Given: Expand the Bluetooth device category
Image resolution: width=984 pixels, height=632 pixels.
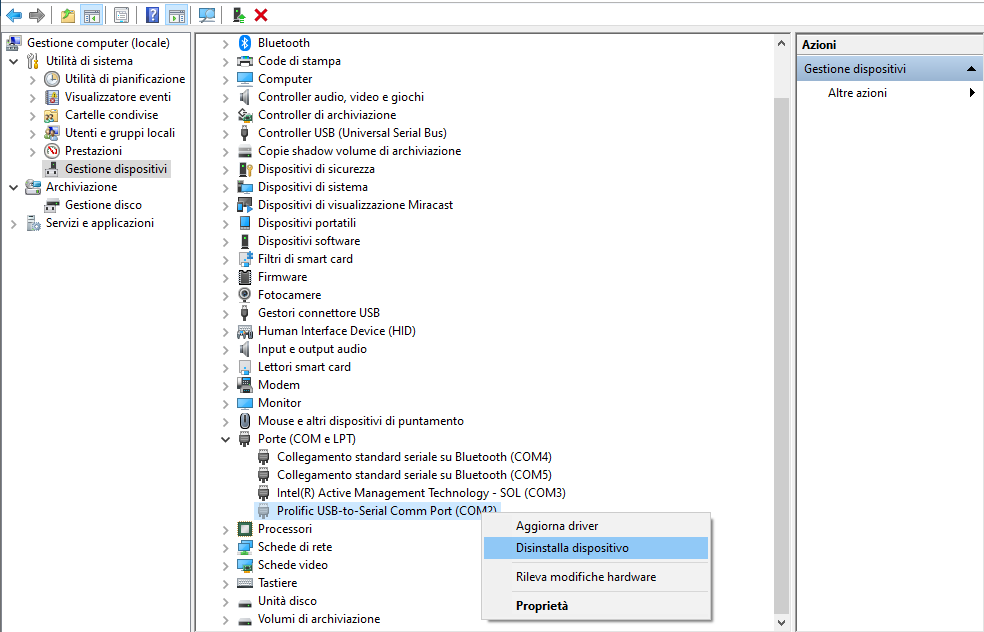Looking at the screenshot, I should point(225,44).
